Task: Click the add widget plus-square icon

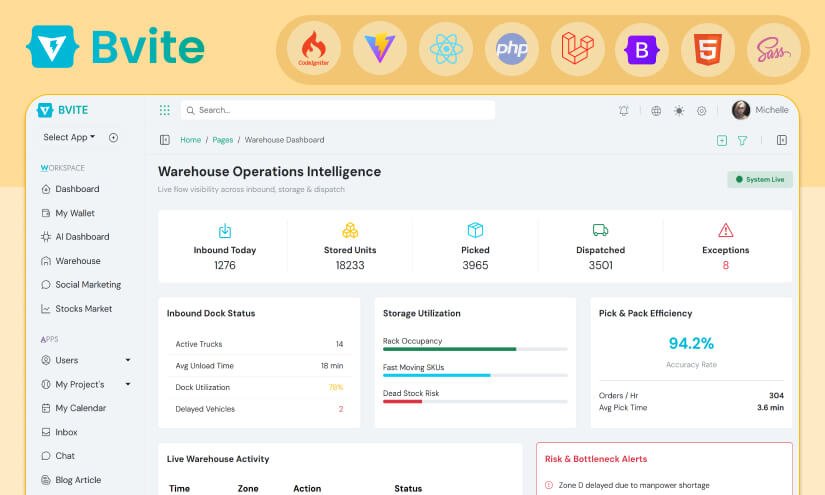Action: [722, 140]
